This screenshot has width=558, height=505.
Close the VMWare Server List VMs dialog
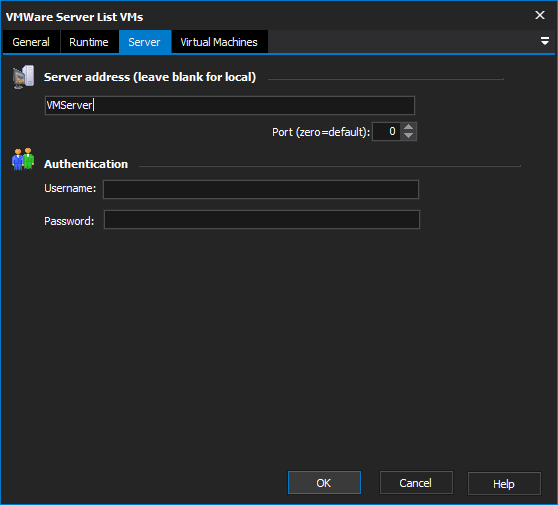[x=540, y=15]
